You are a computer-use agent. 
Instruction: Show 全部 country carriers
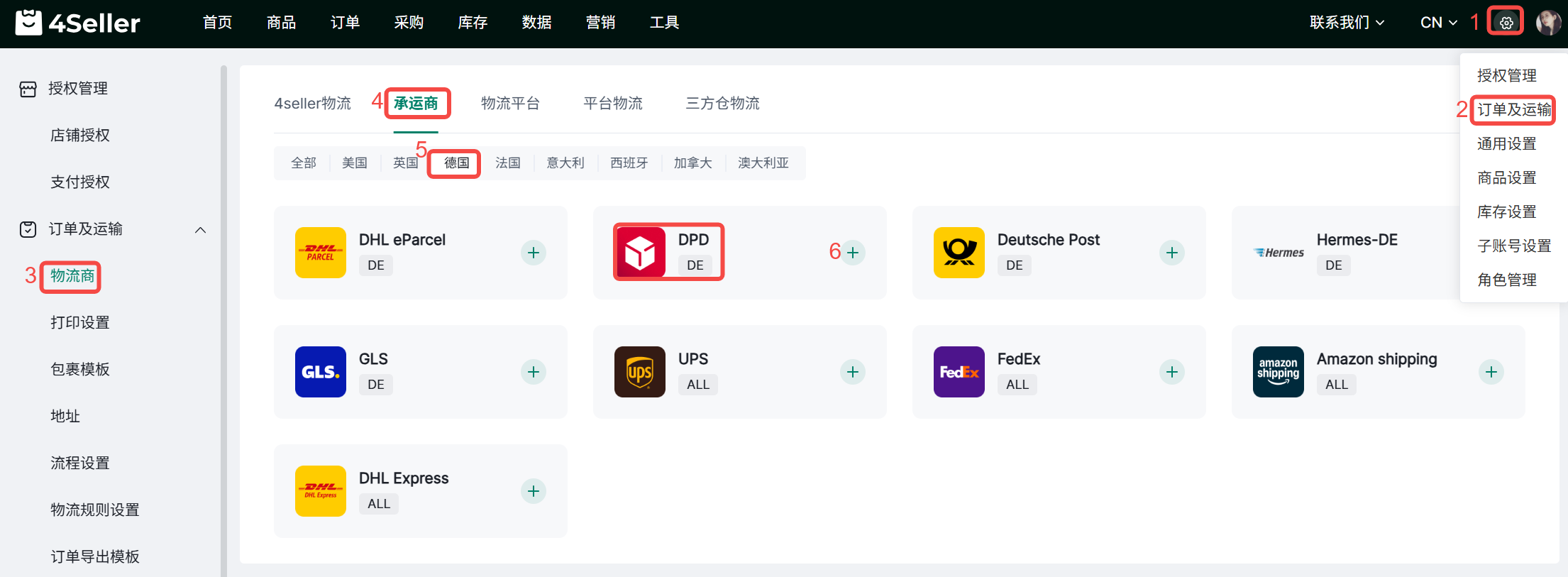click(x=304, y=163)
